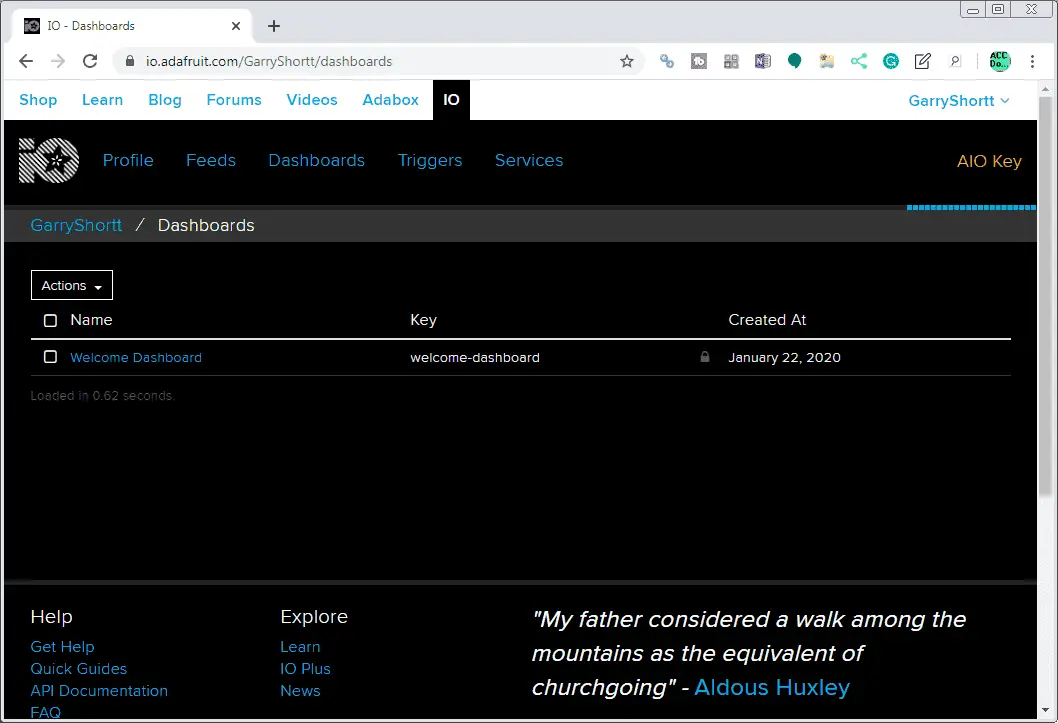Open the OneNote clipper extension
Screen dimensions: 1058x723
762,61
